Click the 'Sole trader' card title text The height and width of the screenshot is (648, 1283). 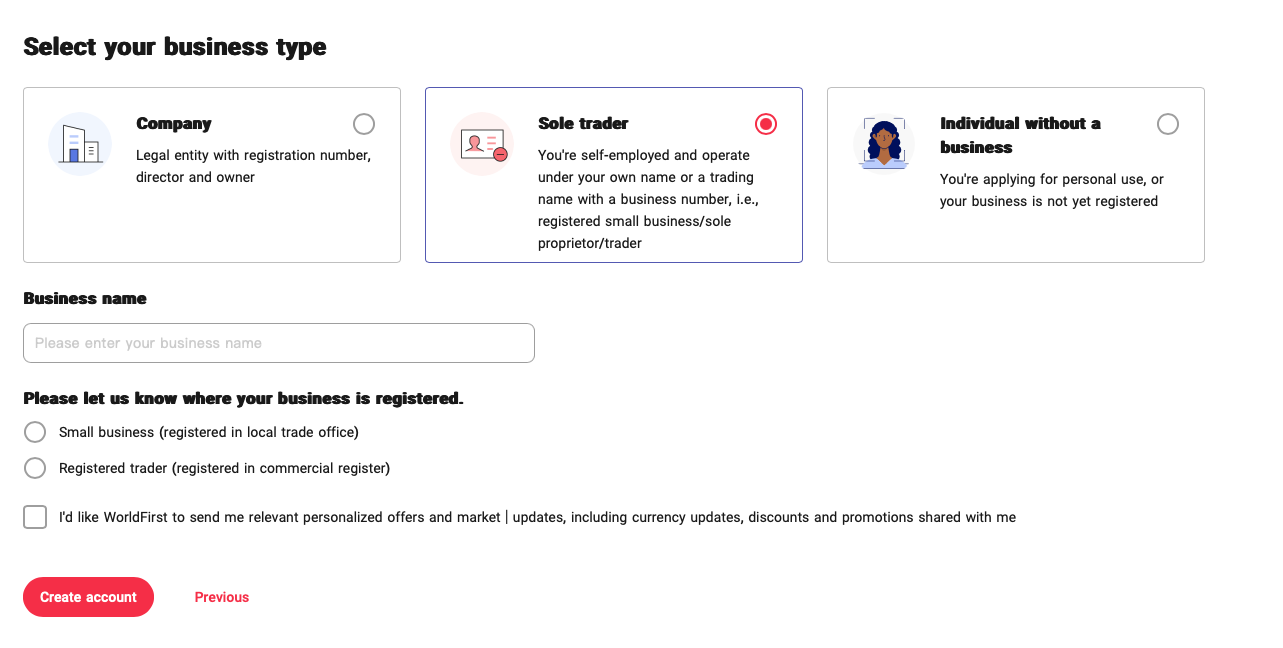point(583,124)
